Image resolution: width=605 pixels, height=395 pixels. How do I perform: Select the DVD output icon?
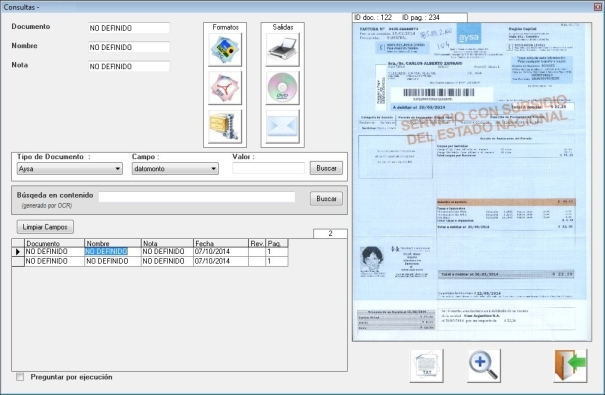pyautogui.click(x=282, y=88)
